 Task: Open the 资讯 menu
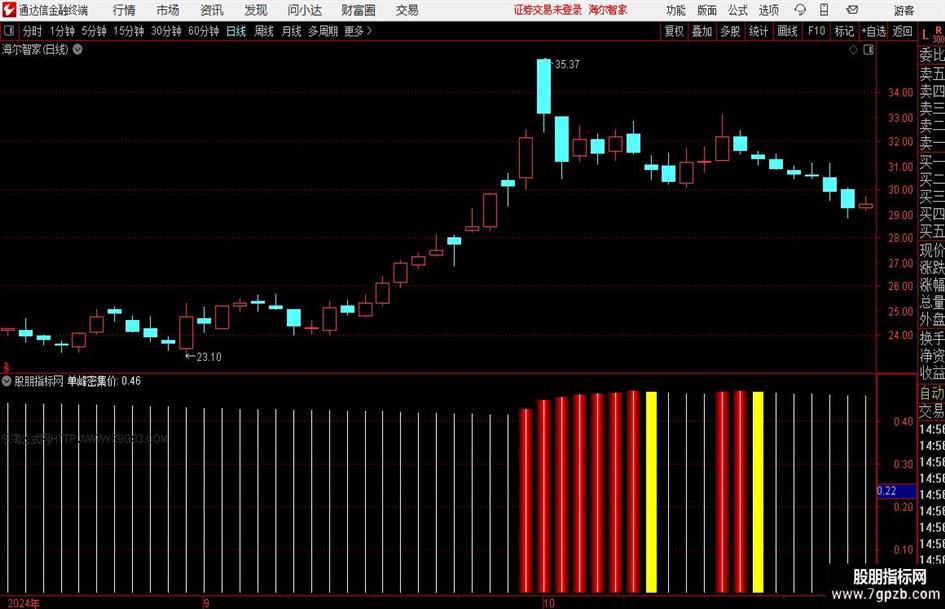point(212,10)
